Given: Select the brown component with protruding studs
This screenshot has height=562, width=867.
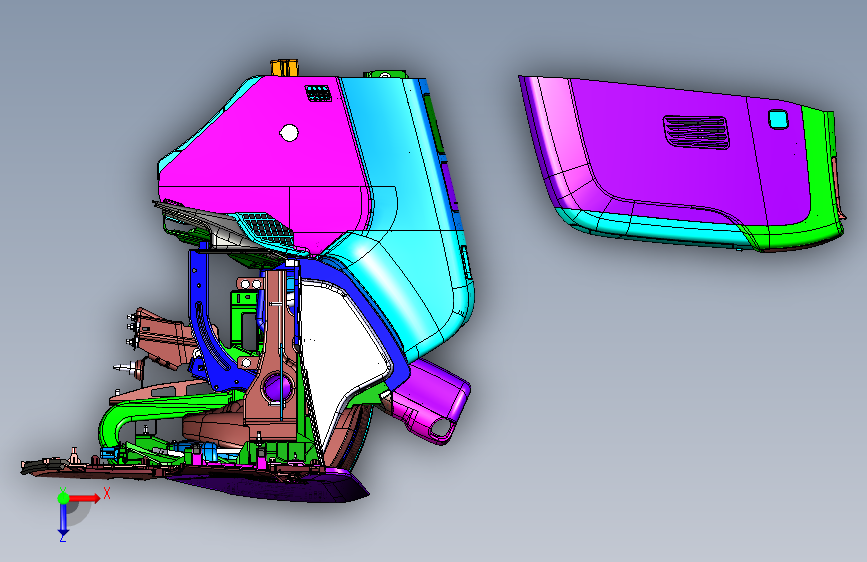Looking at the screenshot, I should point(160,337).
